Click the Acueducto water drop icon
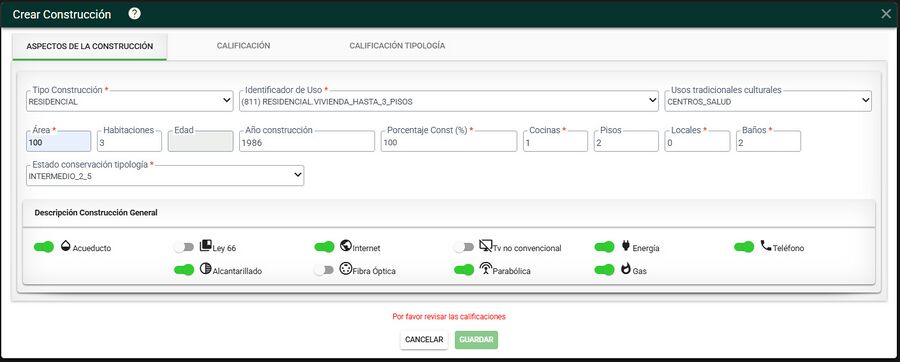The image size is (900, 362). point(66,246)
